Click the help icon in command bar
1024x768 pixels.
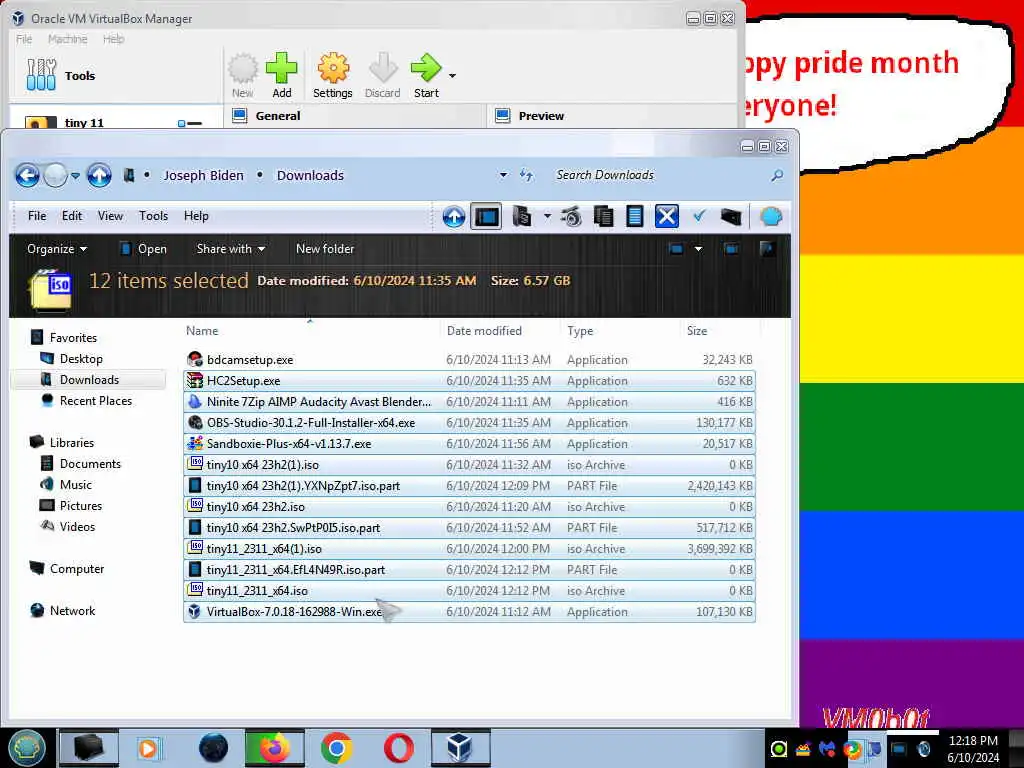pyautogui.click(x=767, y=249)
